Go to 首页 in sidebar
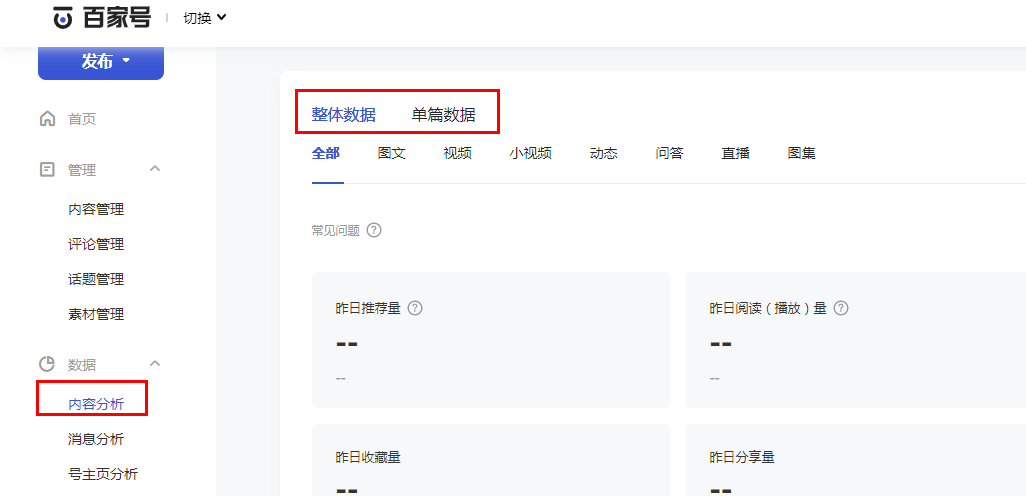 (x=82, y=119)
